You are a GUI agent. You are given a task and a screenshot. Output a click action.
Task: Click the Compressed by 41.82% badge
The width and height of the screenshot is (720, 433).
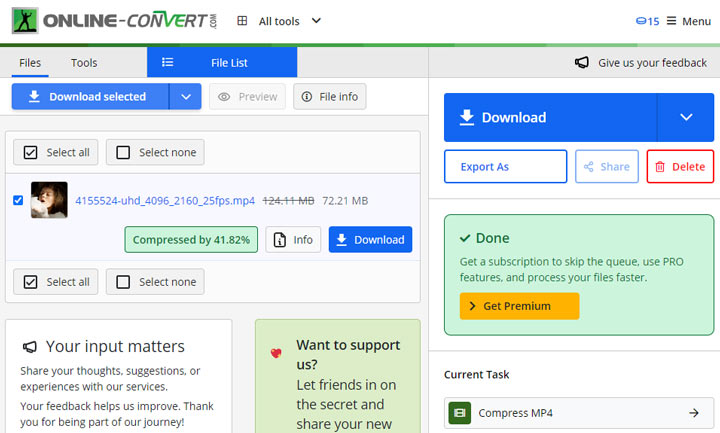tap(191, 240)
